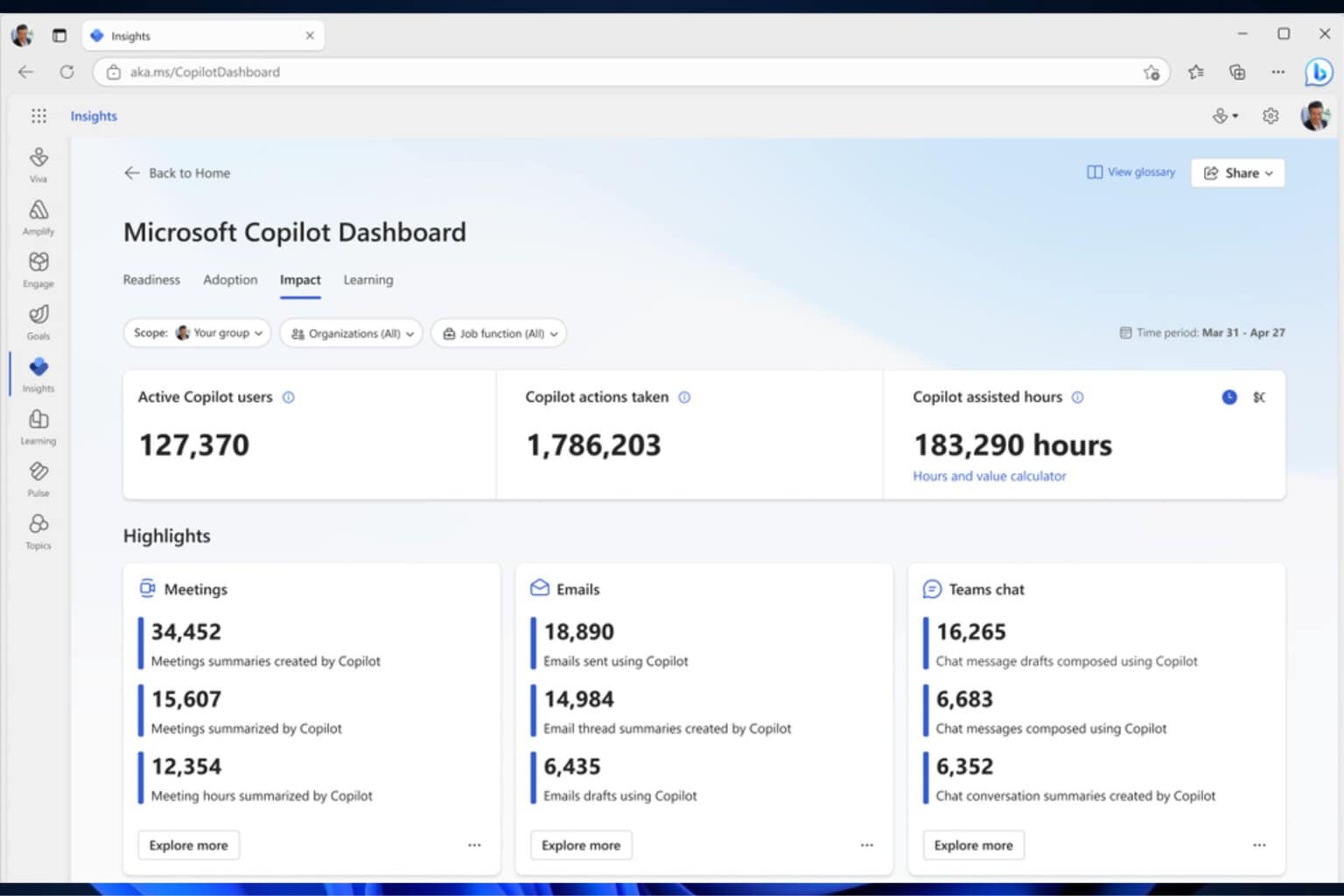Image resolution: width=1344 pixels, height=896 pixels.
Task: Open browser settings and more menu
Action: pyautogui.click(x=1278, y=73)
